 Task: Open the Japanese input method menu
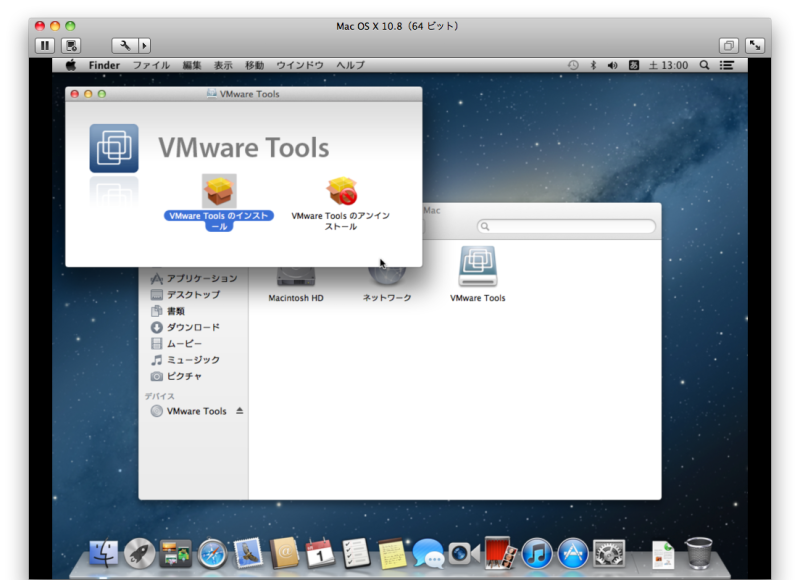tap(634, 65)
